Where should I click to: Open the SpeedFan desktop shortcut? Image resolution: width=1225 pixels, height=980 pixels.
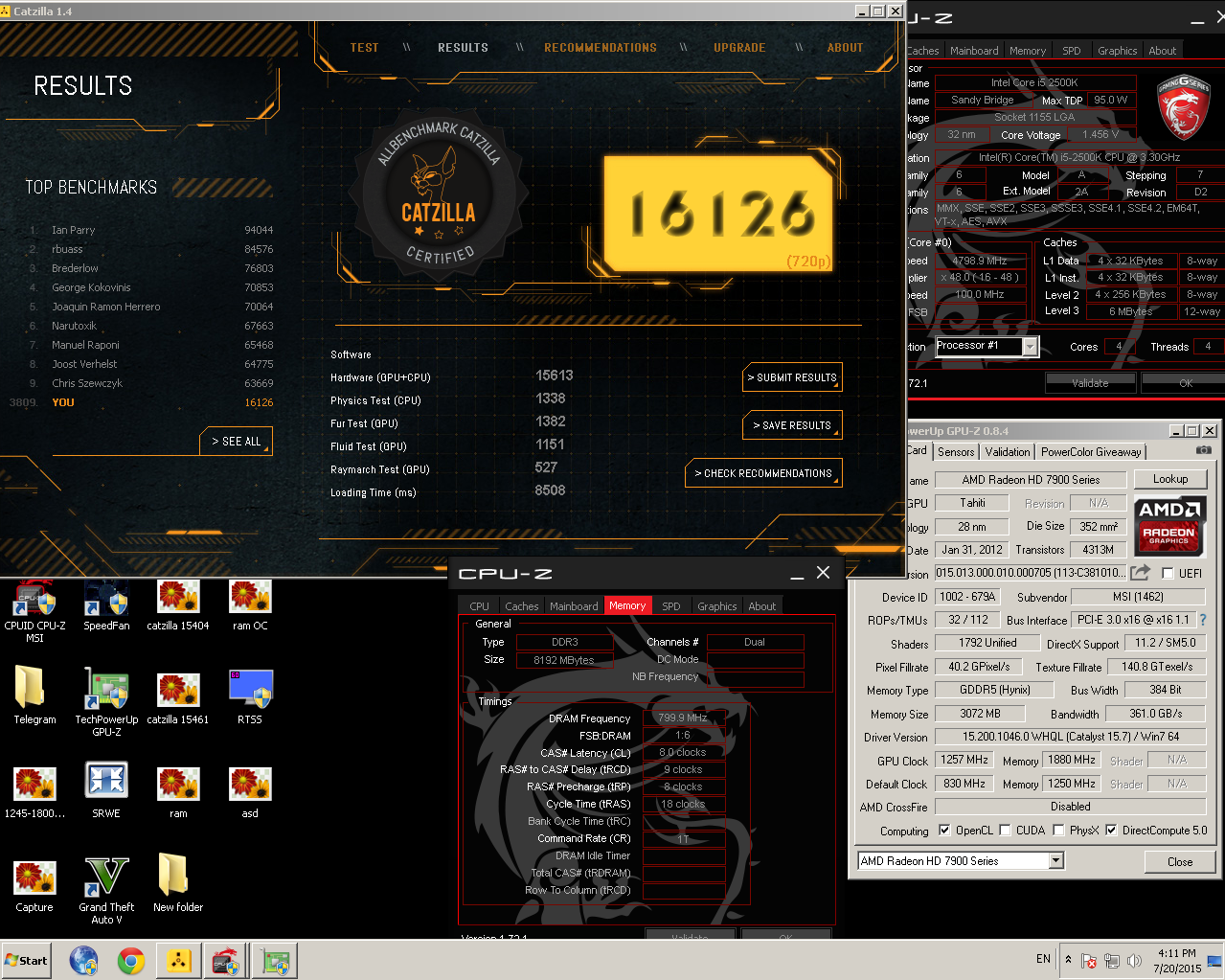click(106, 605)
